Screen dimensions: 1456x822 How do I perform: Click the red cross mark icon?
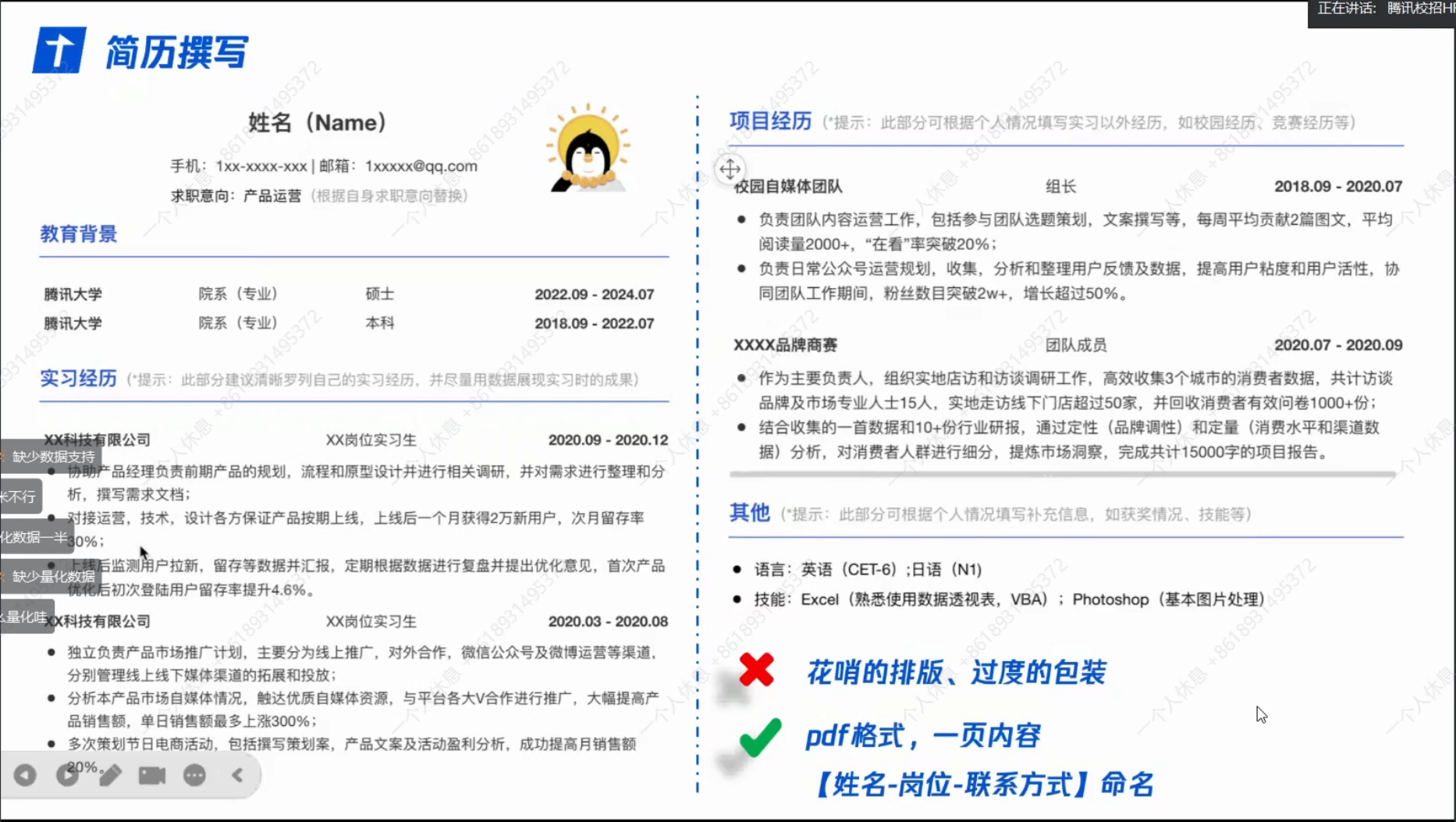click(756, 669)
